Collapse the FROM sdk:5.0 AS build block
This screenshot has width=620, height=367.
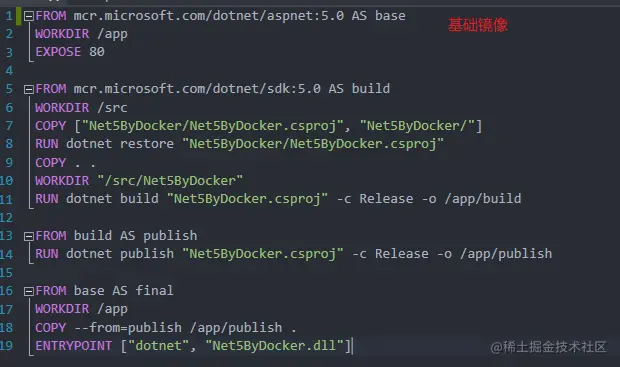[x=28, y=89]
